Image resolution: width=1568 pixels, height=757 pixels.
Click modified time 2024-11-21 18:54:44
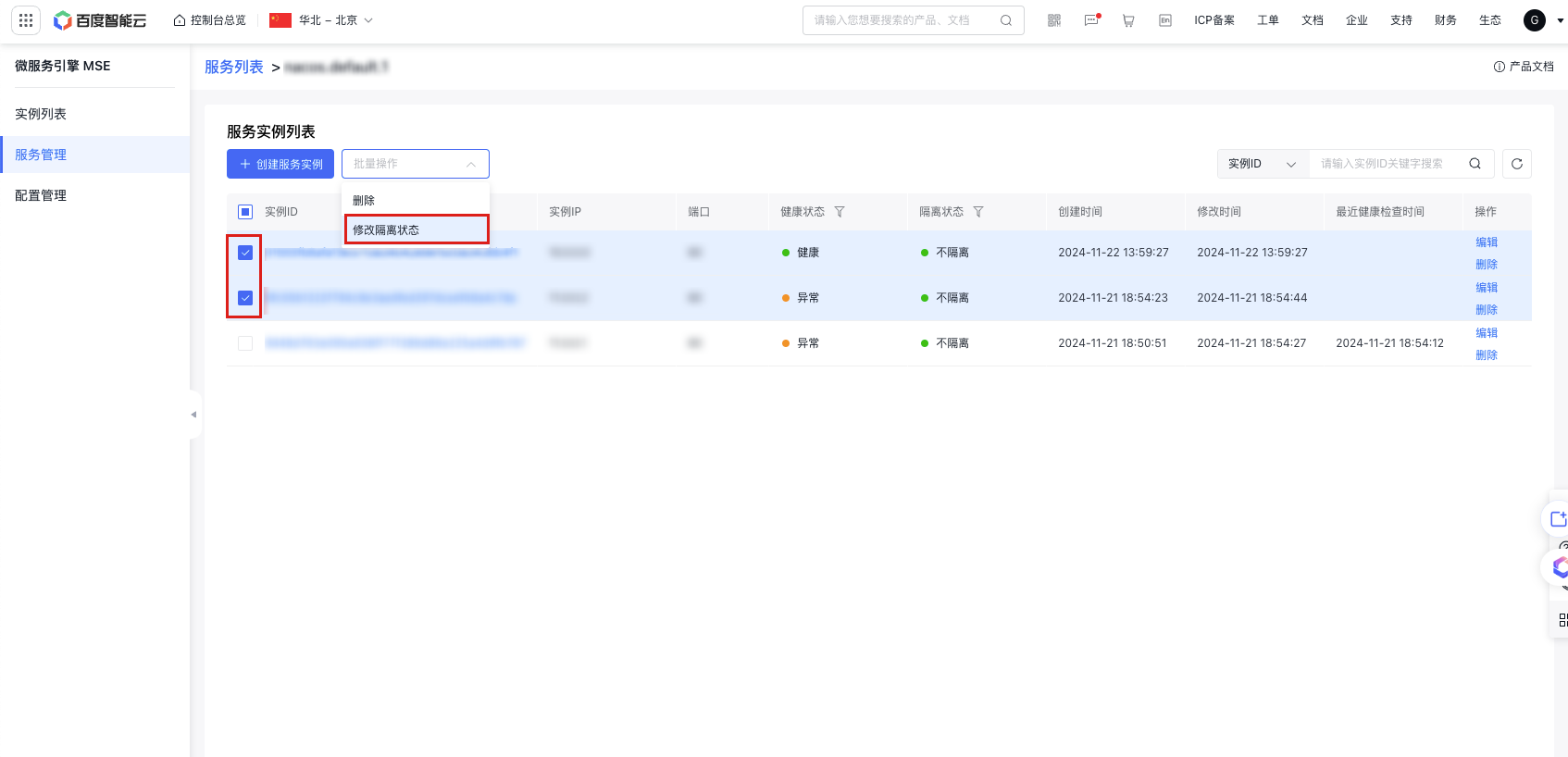[x=1252, y=298]
